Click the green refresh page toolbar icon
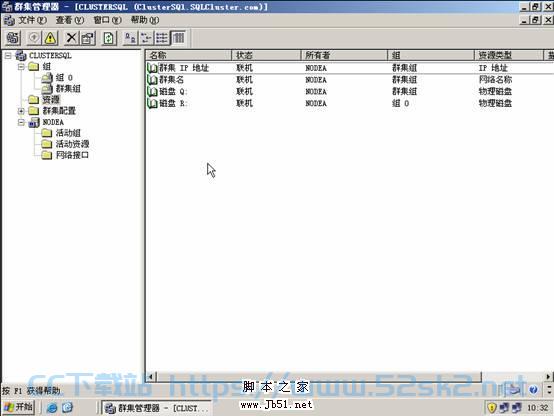The height and width of the screenshot is (416, 554). [x=108, y=38]
